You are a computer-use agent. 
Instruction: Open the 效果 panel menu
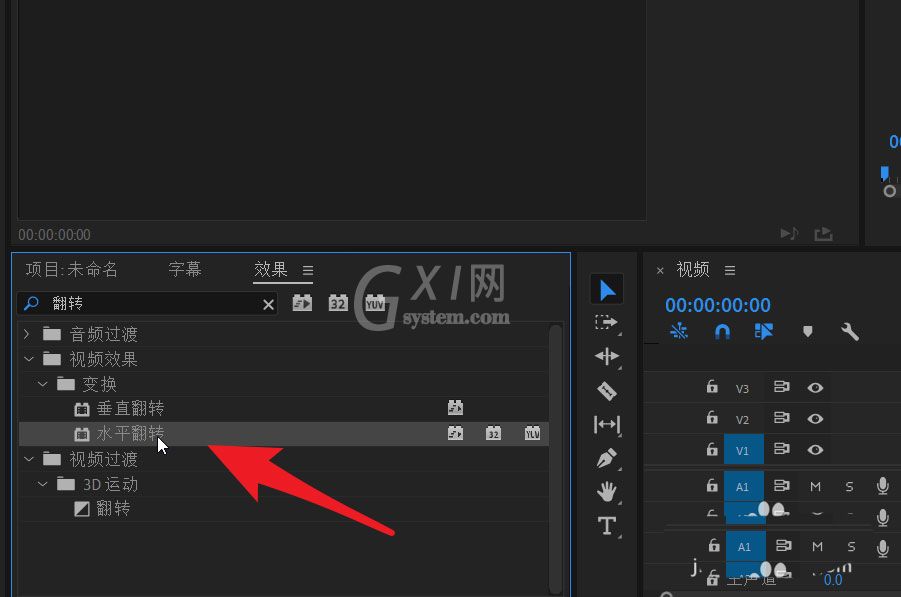click(308, 270)
